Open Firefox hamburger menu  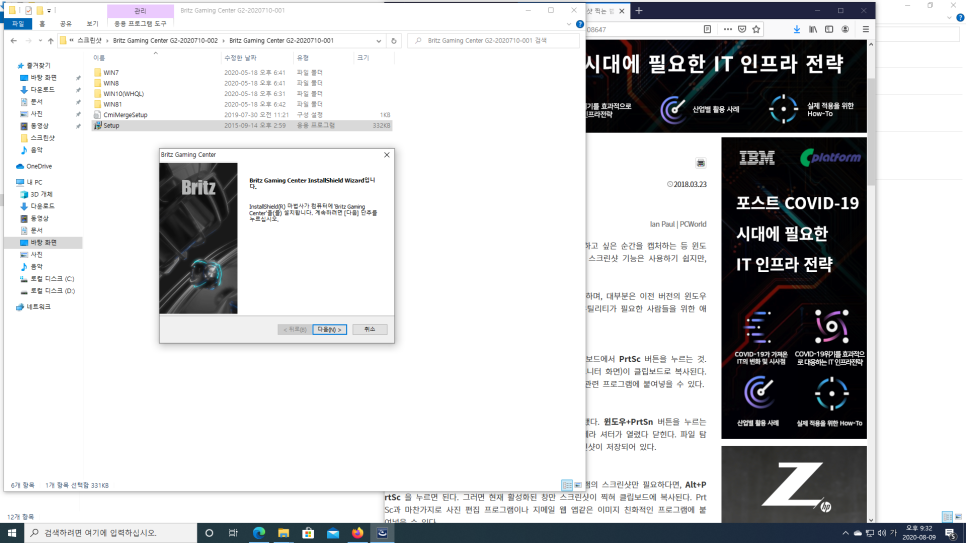pyautogui.click(x=866, y=29)
